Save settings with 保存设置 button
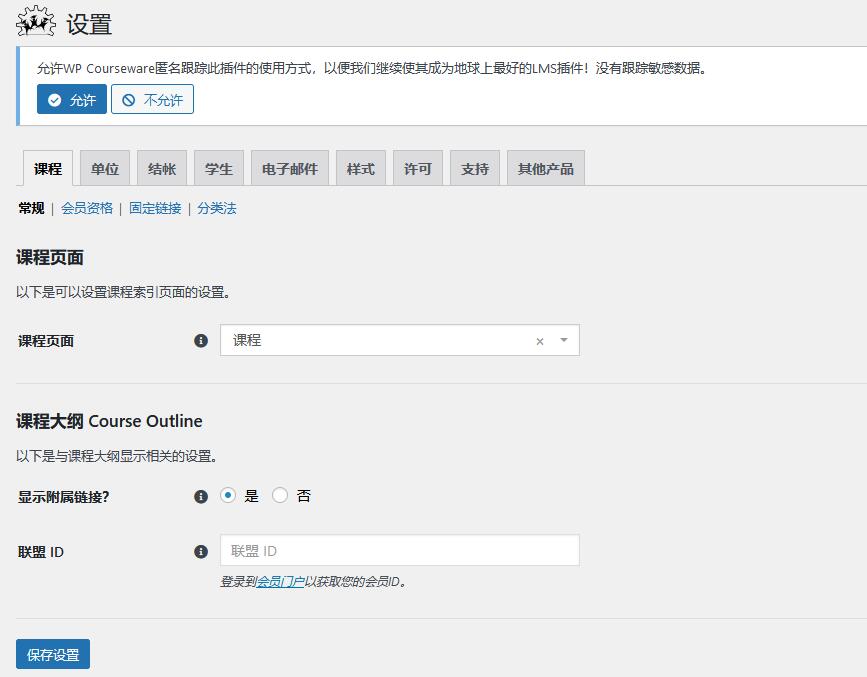Image resolution: width=867 pixels, height=677 pixels. [53, 655]
